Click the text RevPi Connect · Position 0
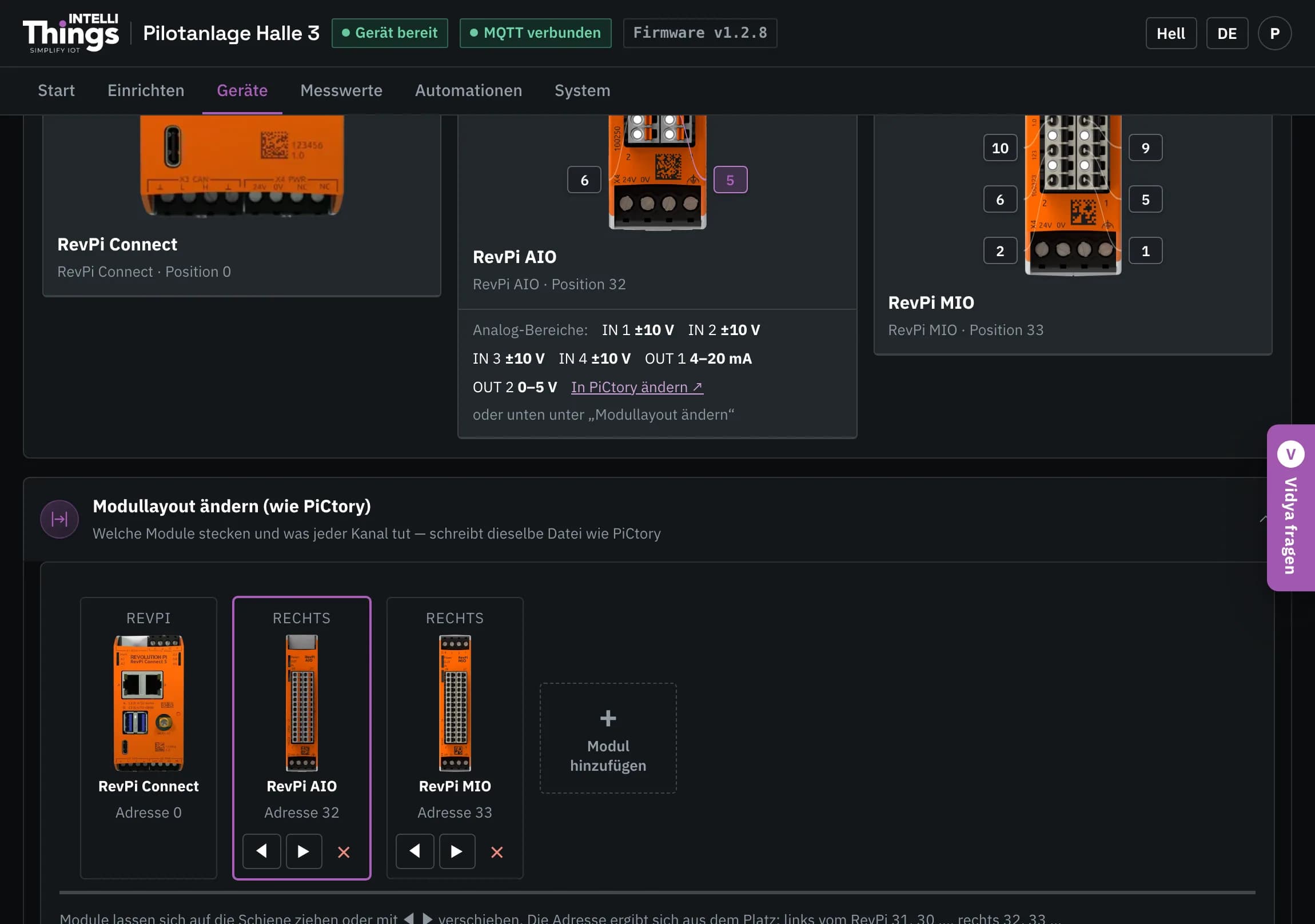Screen dimensions: 1315x924 (144, 272)
